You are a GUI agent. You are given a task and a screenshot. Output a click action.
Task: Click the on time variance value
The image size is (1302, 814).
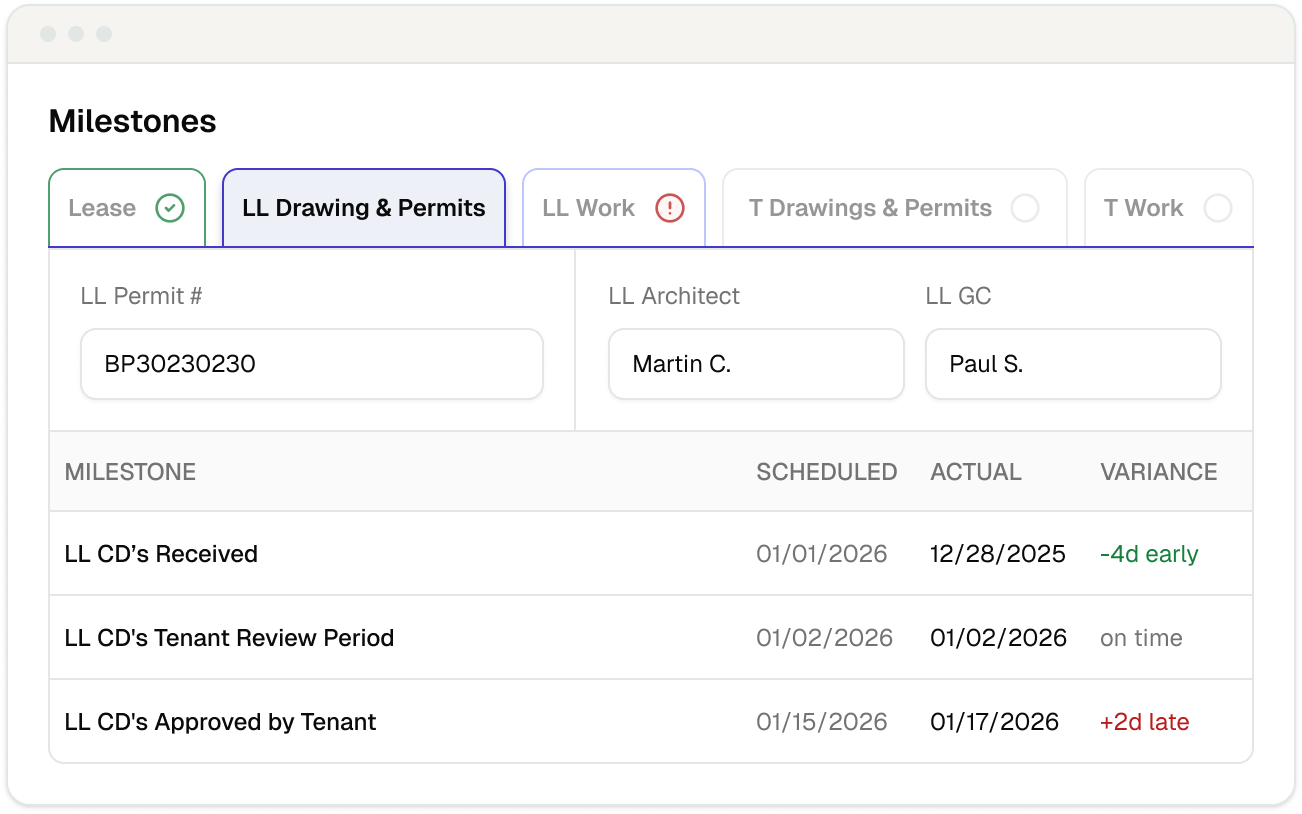point(1141,638)
